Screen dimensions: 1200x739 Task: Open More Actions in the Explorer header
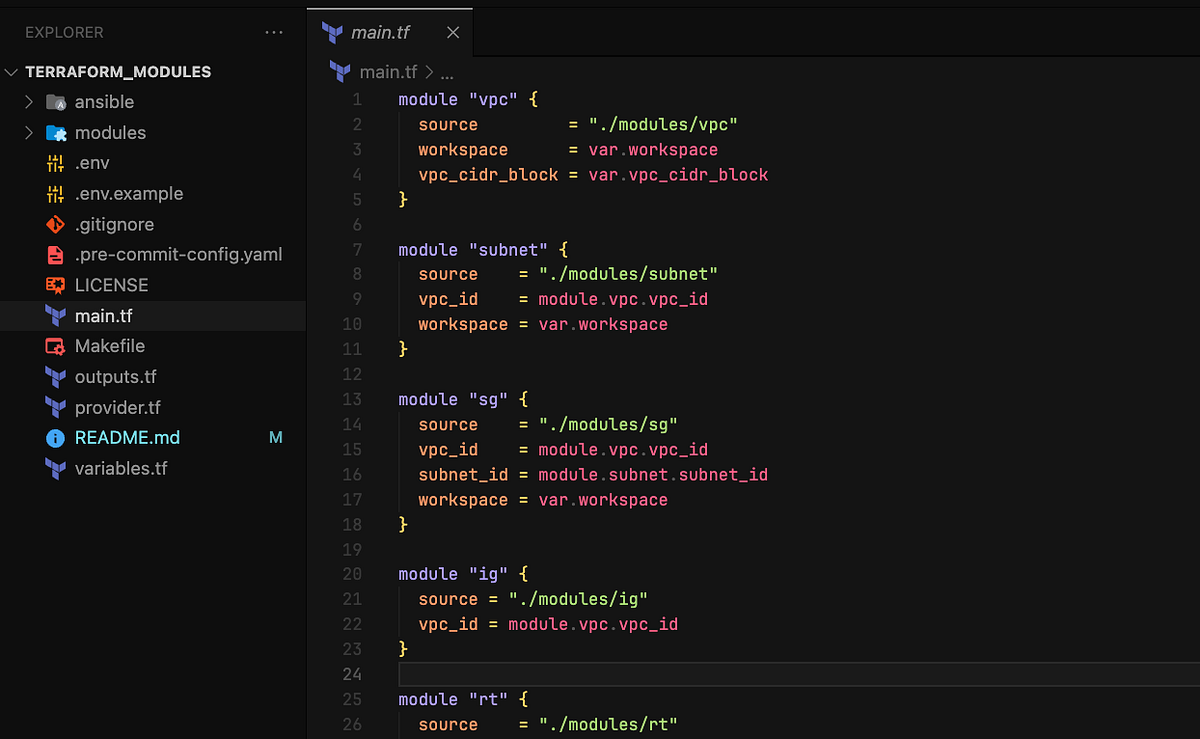(x=274, y=32)
